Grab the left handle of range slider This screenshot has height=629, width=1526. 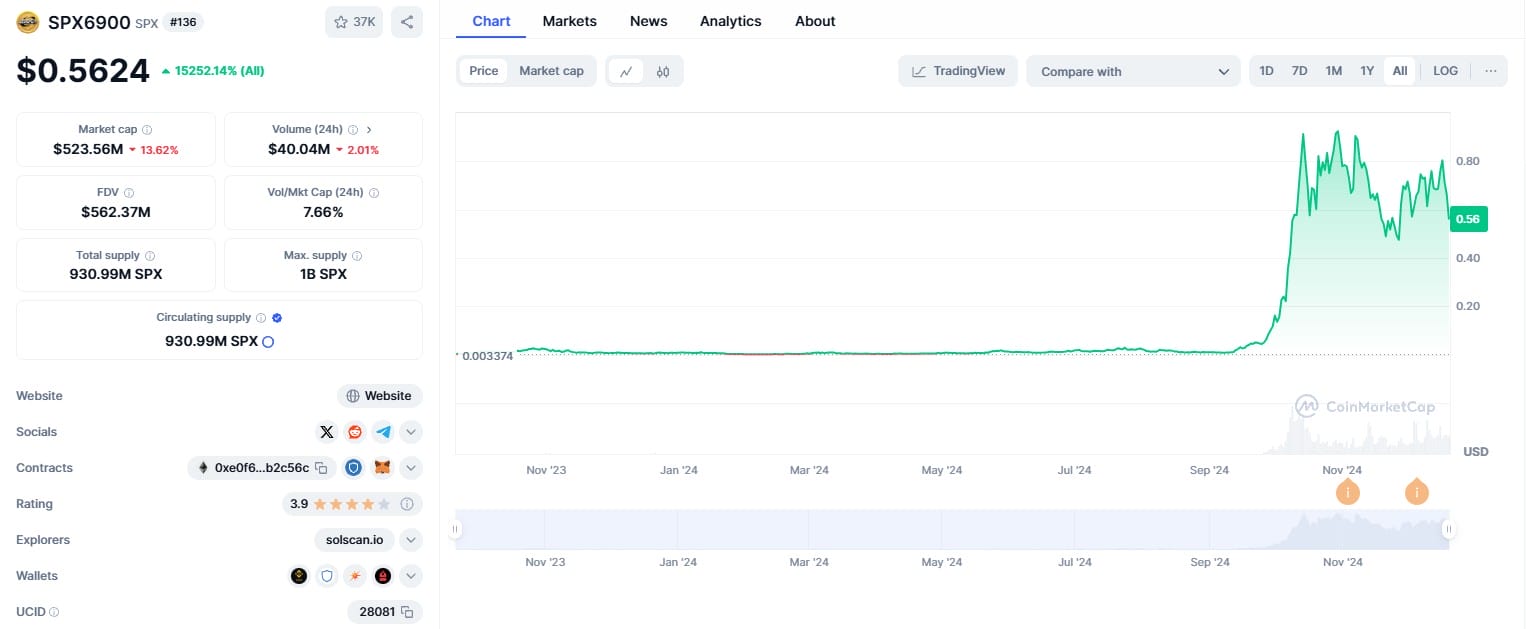[455, 530]
